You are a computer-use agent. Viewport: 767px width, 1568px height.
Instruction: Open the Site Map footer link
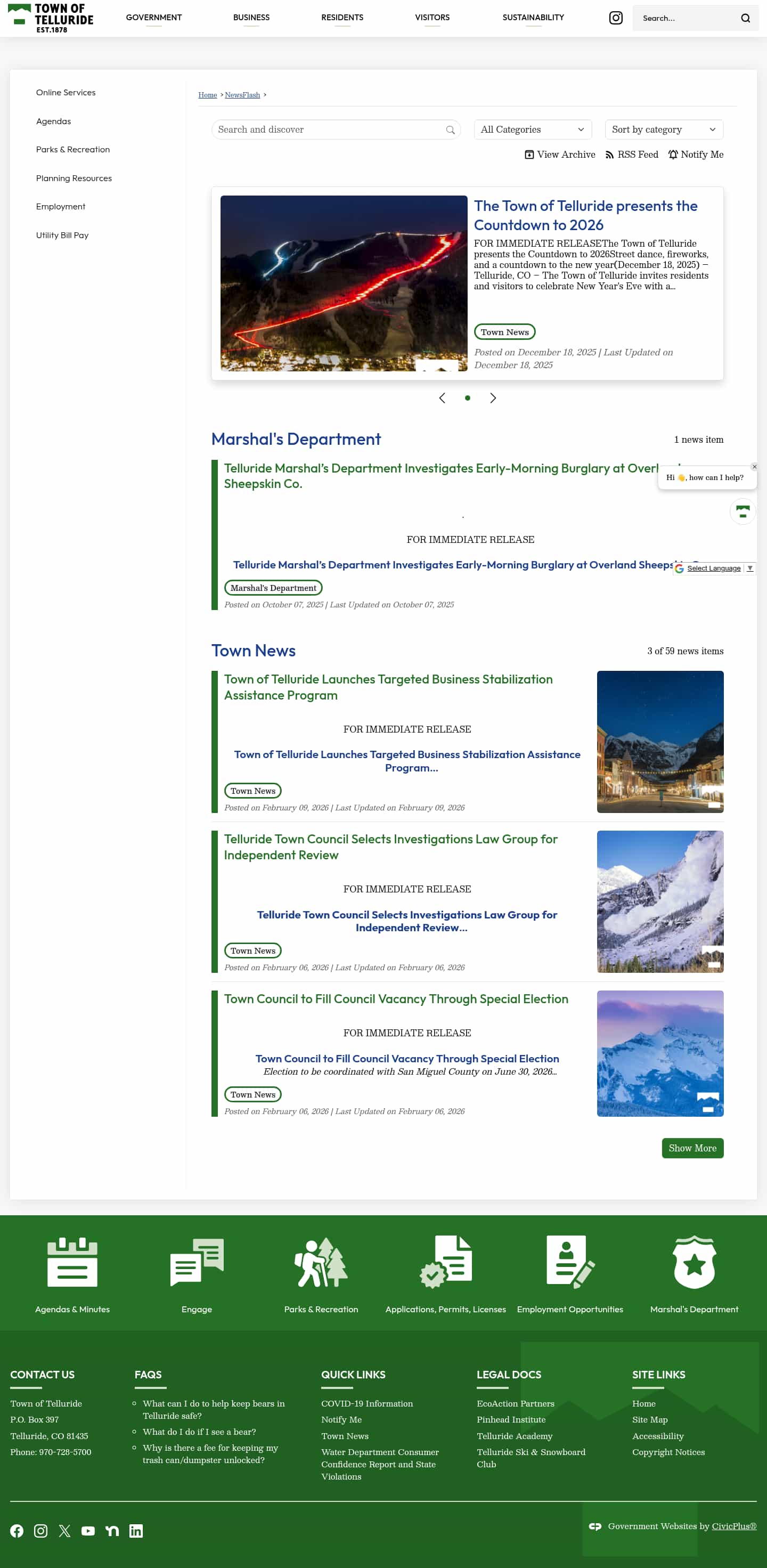pos(649,1419)
